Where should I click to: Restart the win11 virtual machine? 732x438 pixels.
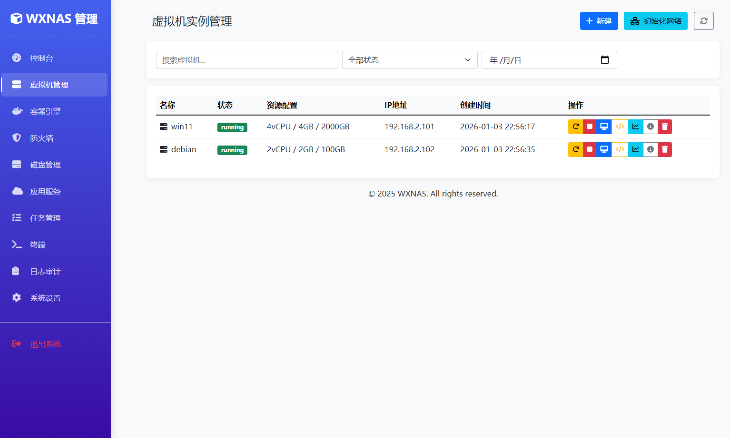tap(575, 127)
